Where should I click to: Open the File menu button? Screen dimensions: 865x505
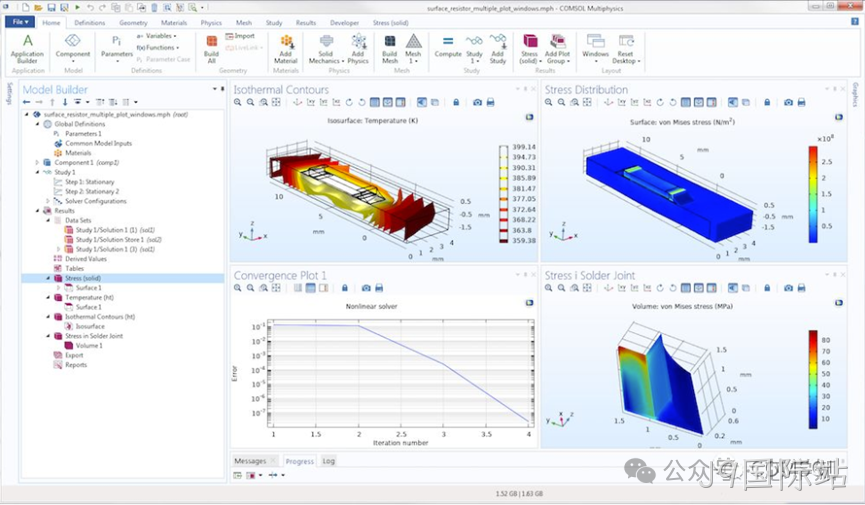20,22
